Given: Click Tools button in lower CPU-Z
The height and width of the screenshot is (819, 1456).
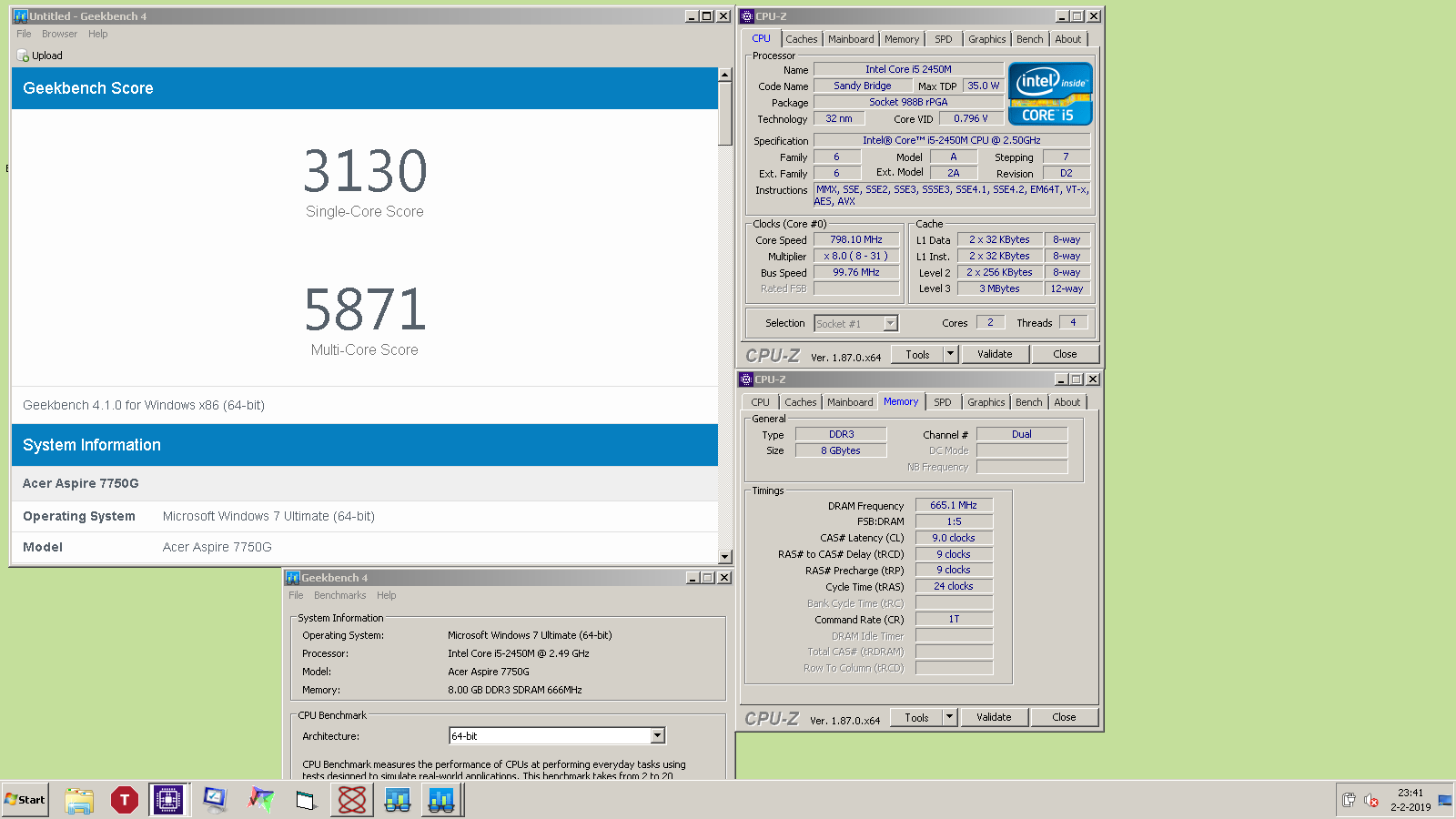Looking at the screenshot, I should pos(916,717).
